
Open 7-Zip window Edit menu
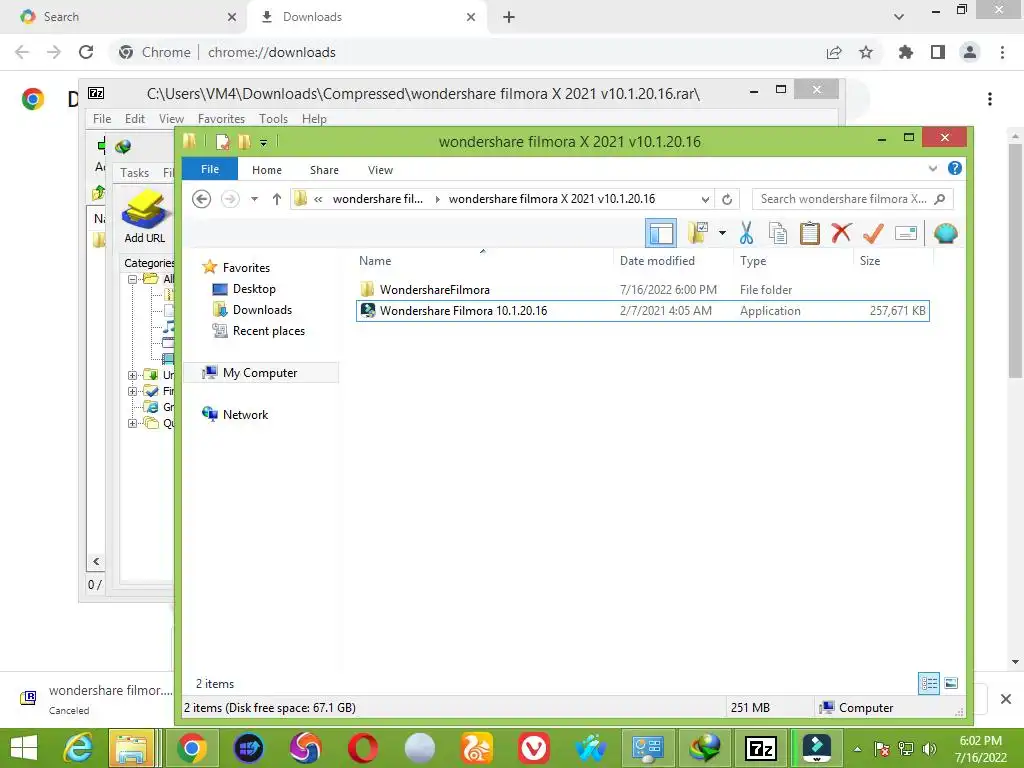(135, 119)
